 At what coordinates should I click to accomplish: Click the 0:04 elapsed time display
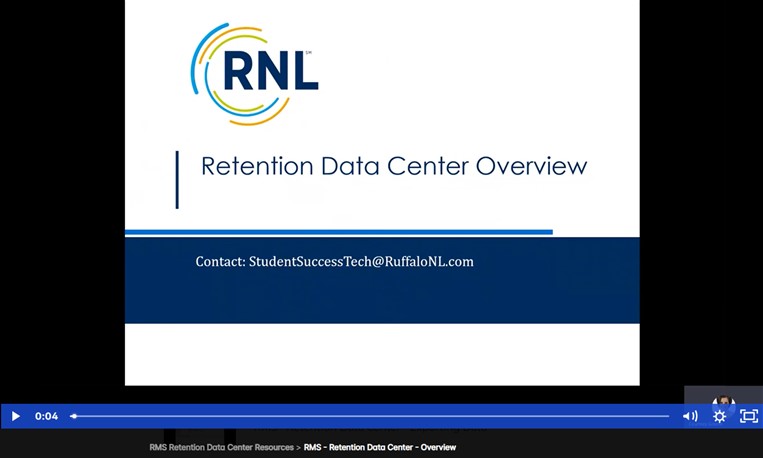(x=46, y=416)
